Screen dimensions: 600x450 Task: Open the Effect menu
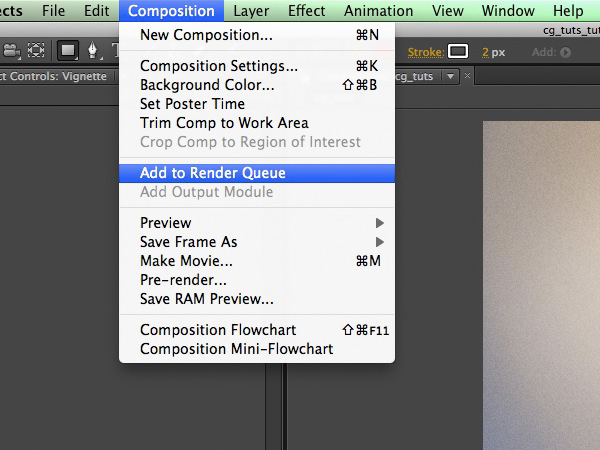point(307,11)
